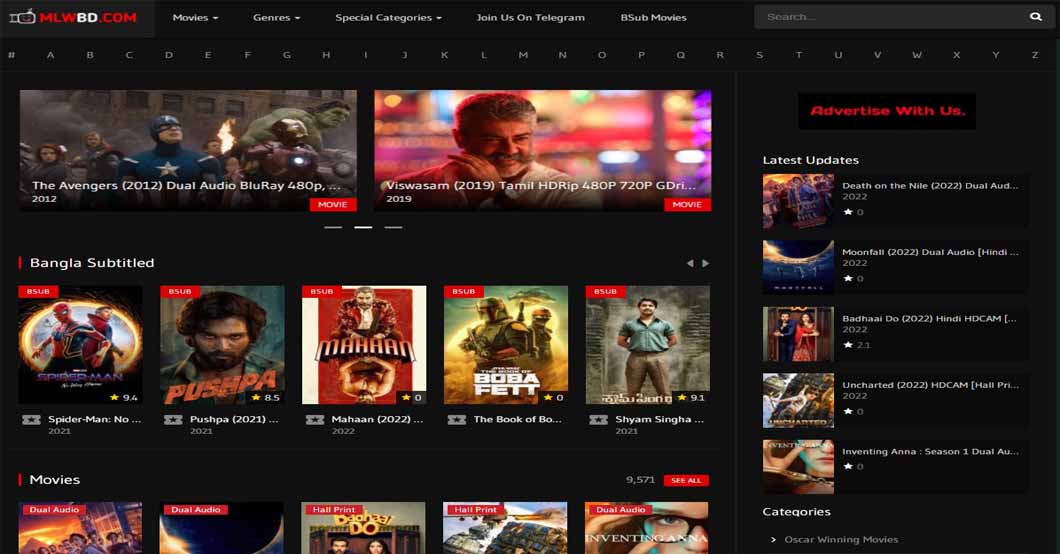Screen dimensions: 1060x554
Task: Select third carousel slide indicator
Action: [x=393, y=228]
